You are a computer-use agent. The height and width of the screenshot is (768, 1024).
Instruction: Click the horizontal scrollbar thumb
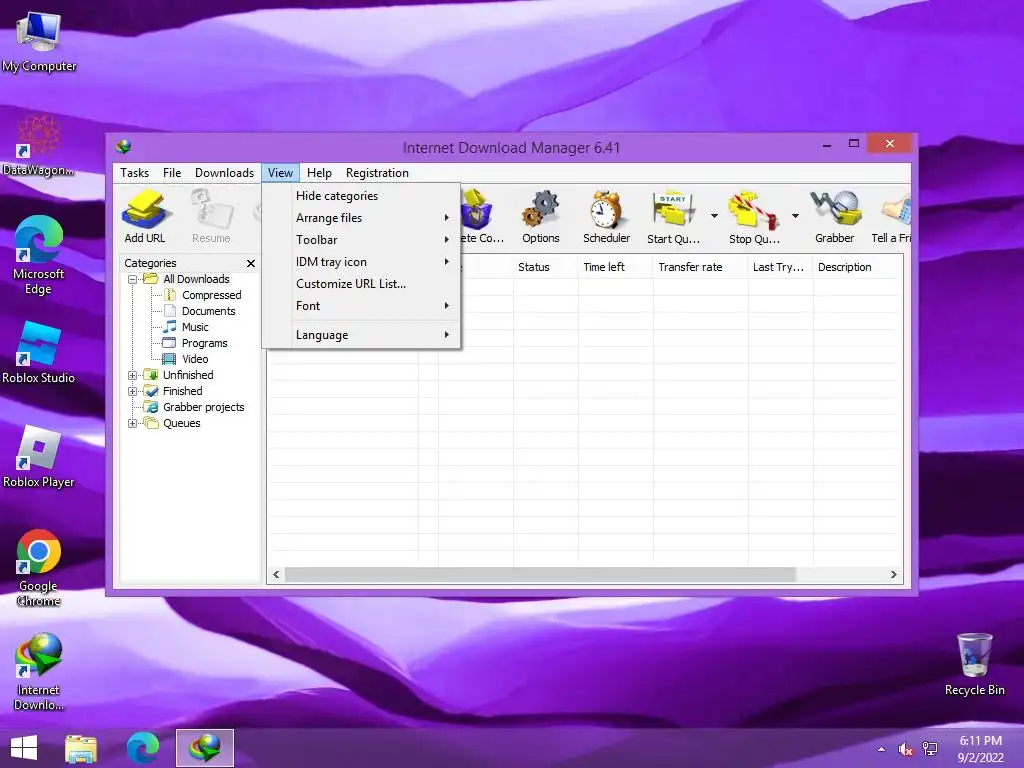(x=540, y=575)
